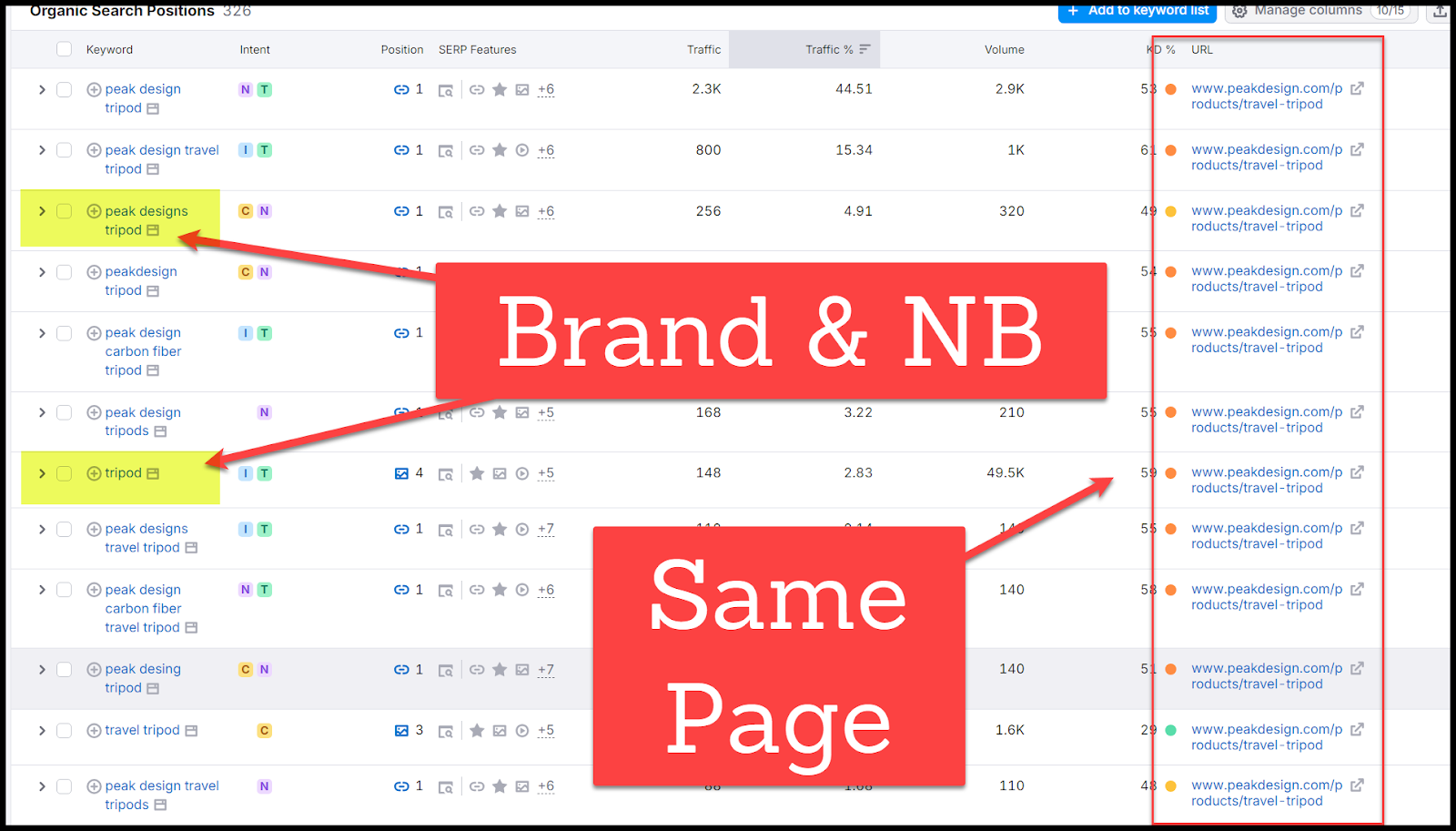Open external URL icon for 'peak design travel tripods'
The image size is (1456, 831).
coord(1357,785)
